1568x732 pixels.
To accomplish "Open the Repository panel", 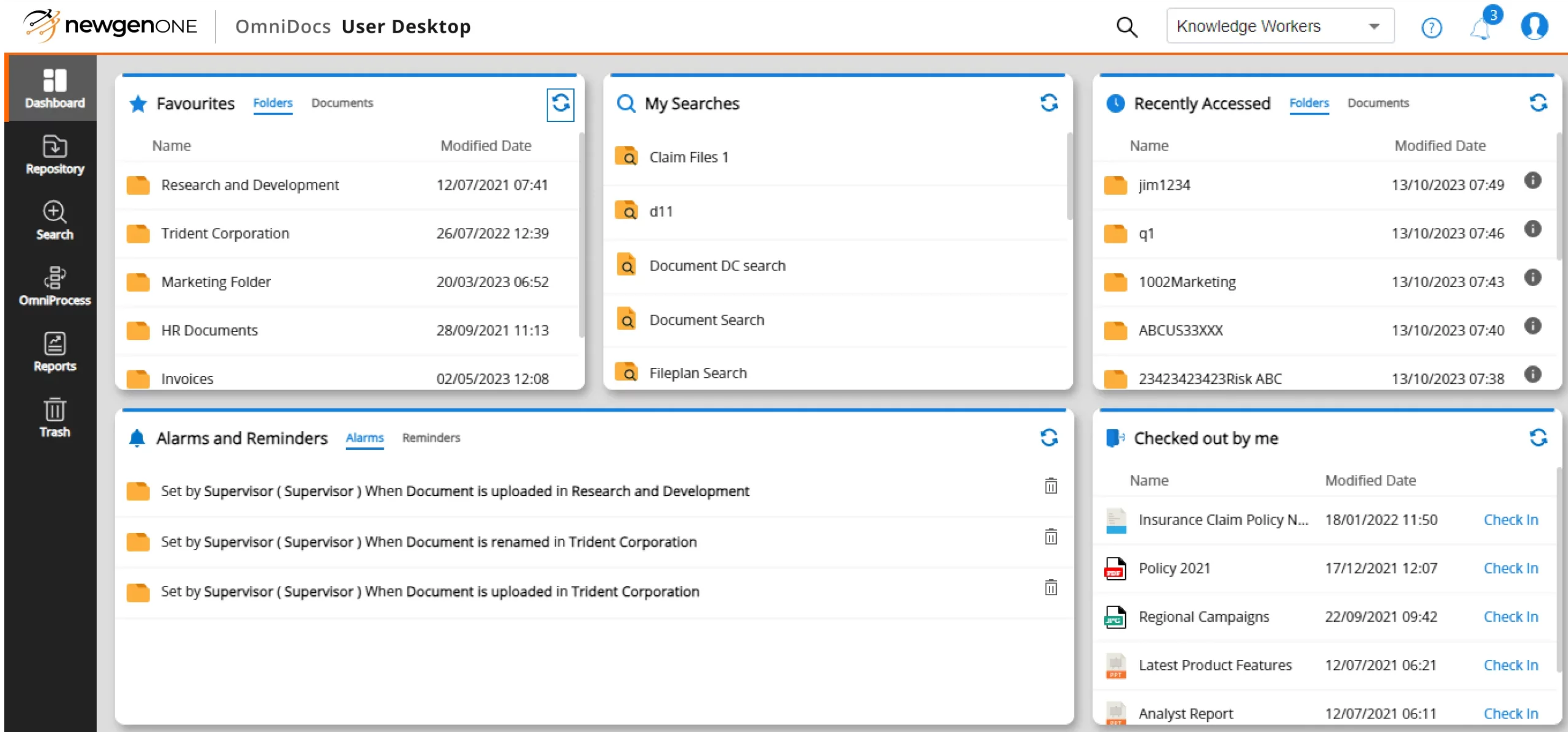I will tap(54, 154).
